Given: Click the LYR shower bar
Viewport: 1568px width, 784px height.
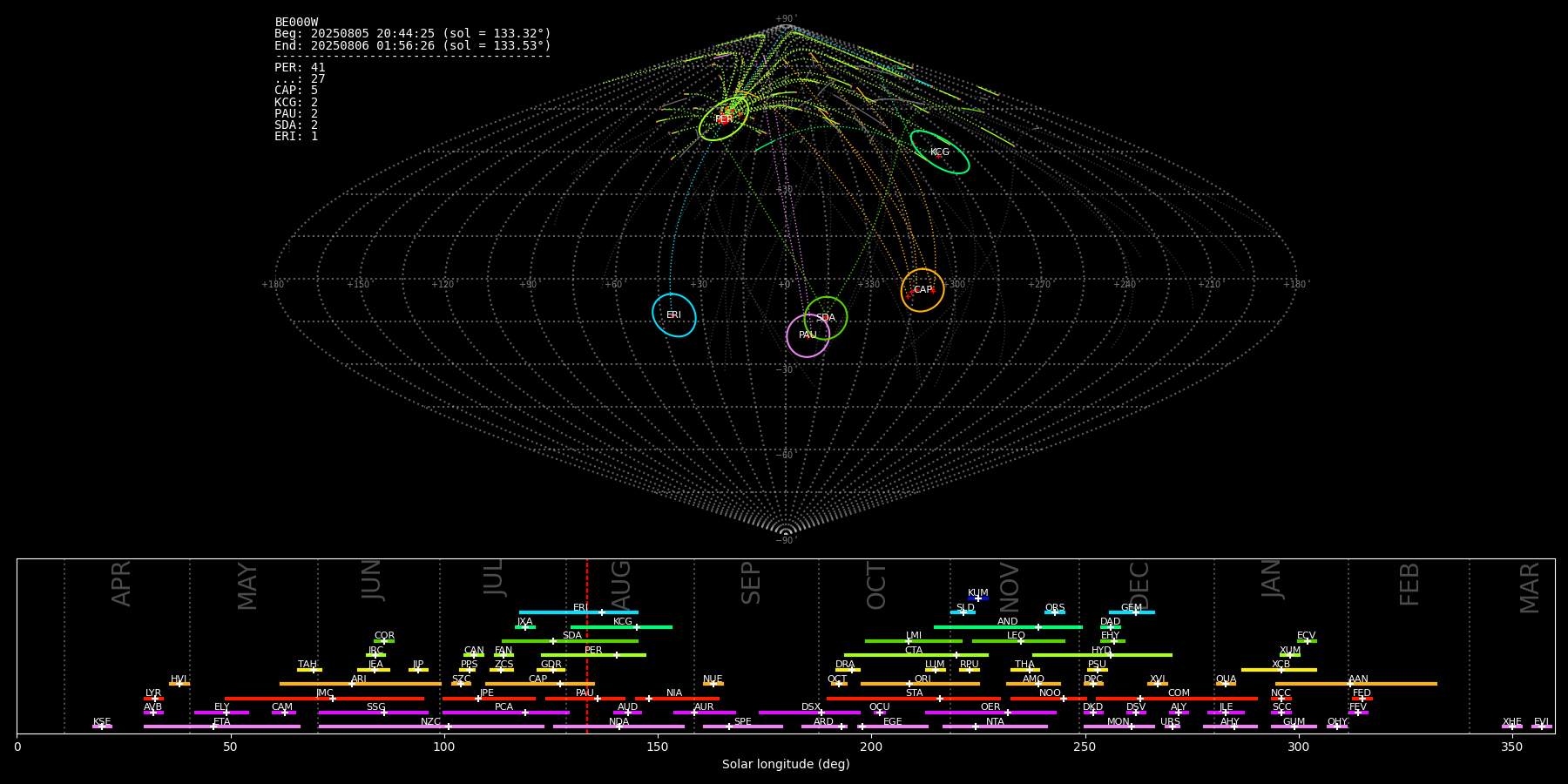Looking at the screenshot, I should tap(153, 699).
